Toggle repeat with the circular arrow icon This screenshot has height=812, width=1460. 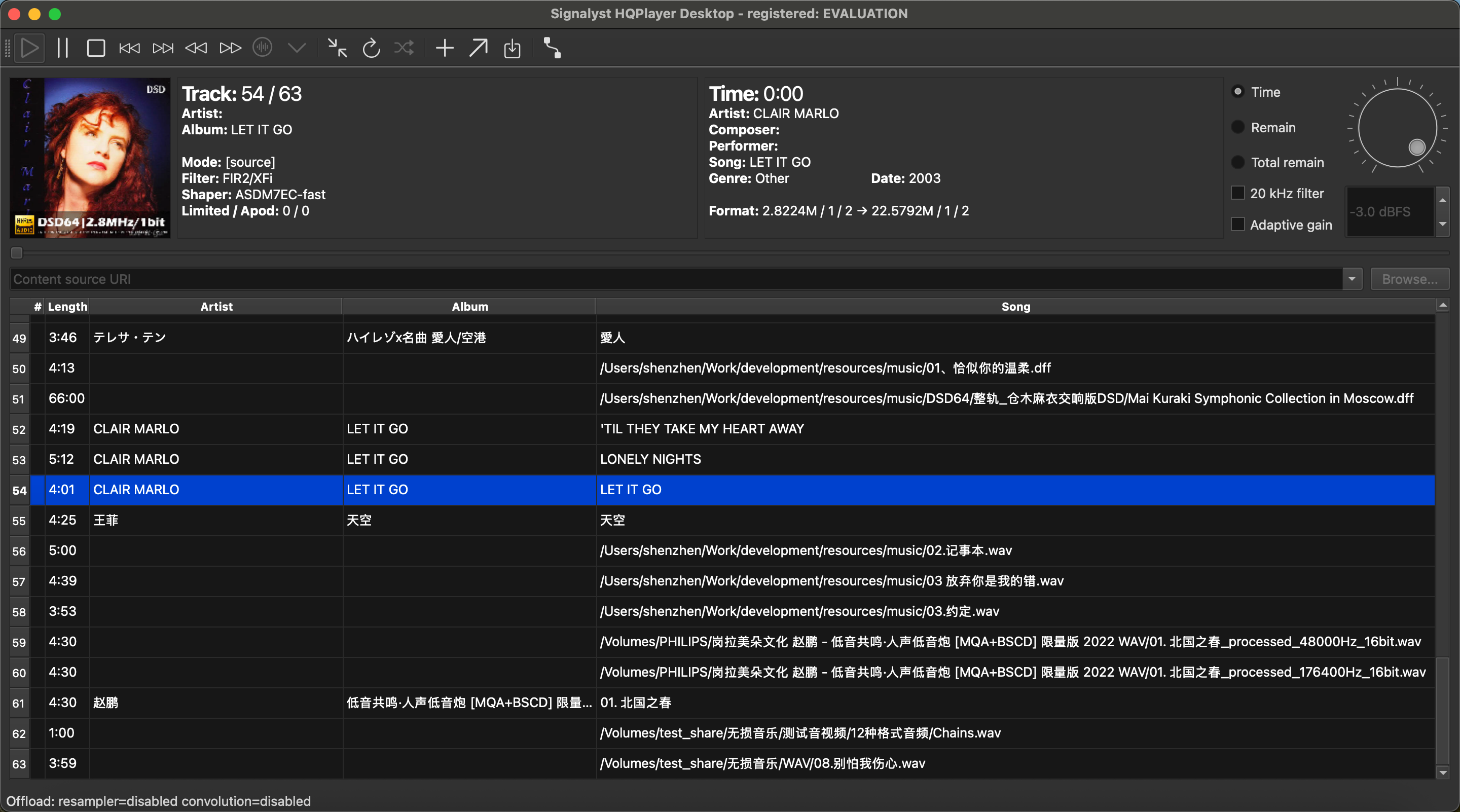point(371,48)
